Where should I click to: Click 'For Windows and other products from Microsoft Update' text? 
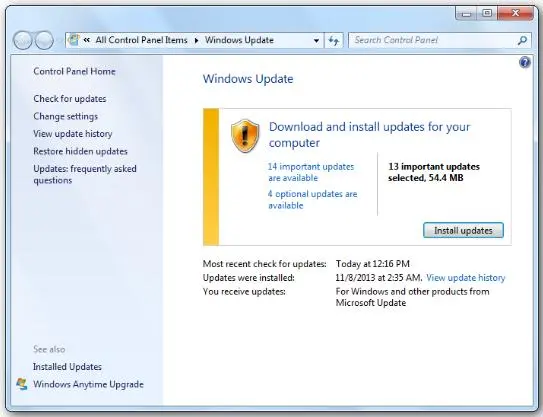coord(412,297)
